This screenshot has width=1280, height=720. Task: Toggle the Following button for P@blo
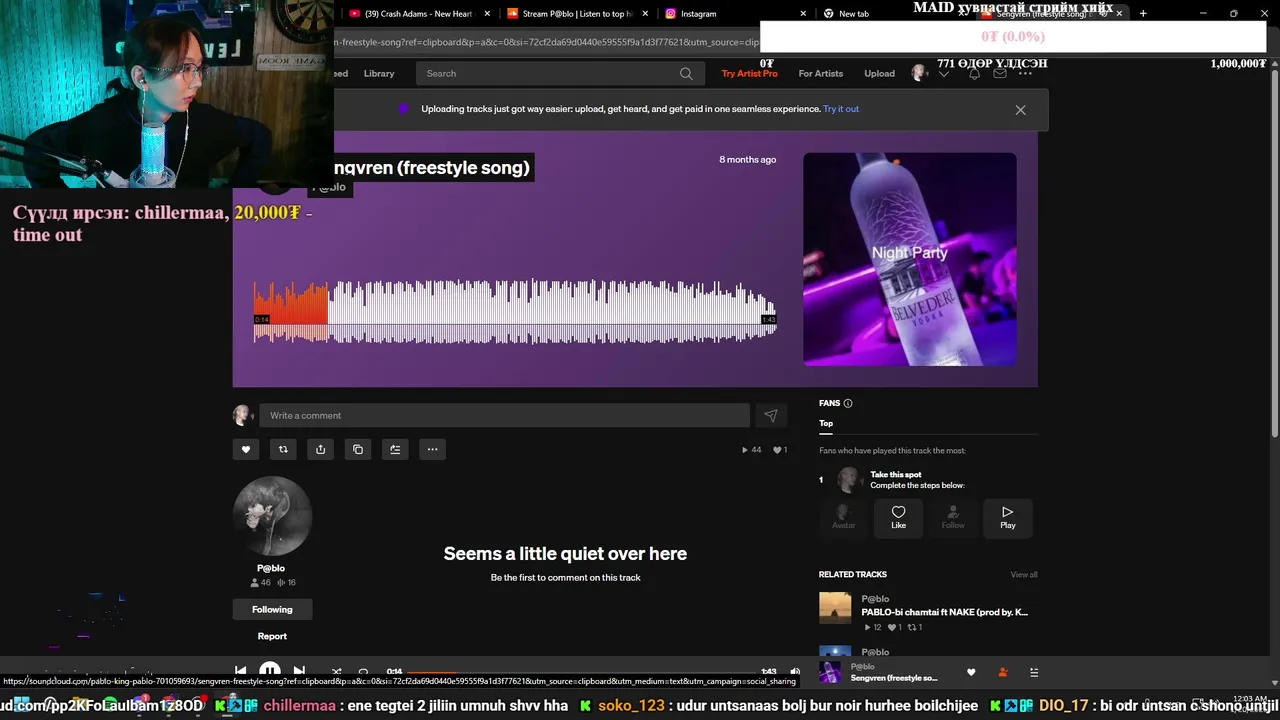coord(272,609)
